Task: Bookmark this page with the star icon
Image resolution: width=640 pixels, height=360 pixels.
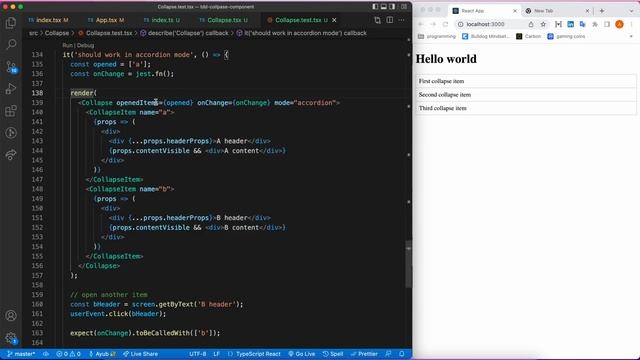Action: pyautogui.click(x=543, y=24)
